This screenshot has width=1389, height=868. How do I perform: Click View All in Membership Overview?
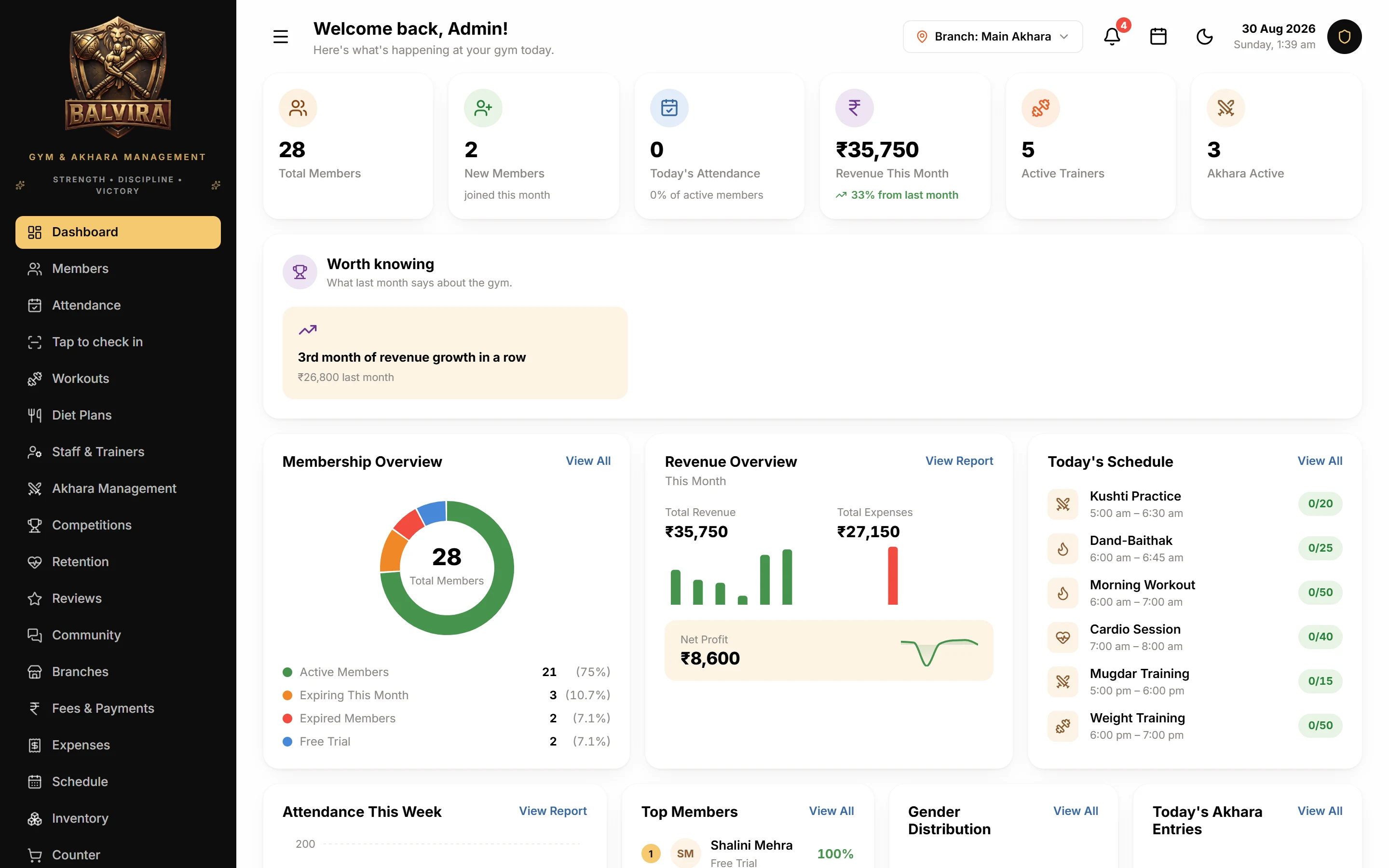[x=588, y=461]
